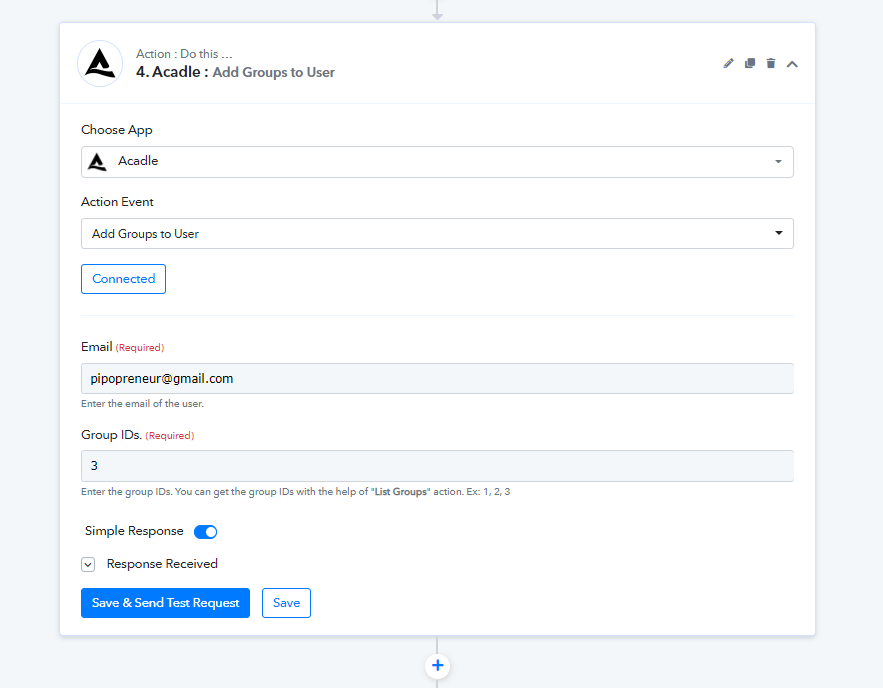Click the outlined Save button

pos(286,603)
